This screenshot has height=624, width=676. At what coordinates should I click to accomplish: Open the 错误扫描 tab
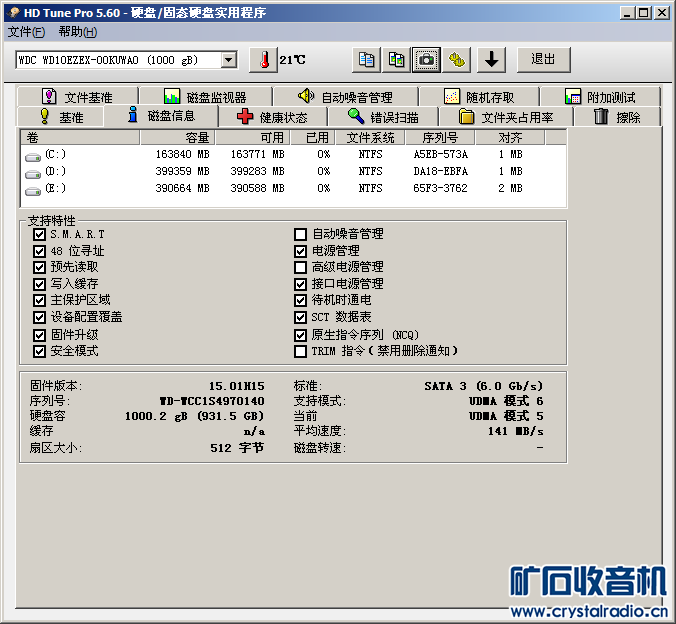coord(383,117)
